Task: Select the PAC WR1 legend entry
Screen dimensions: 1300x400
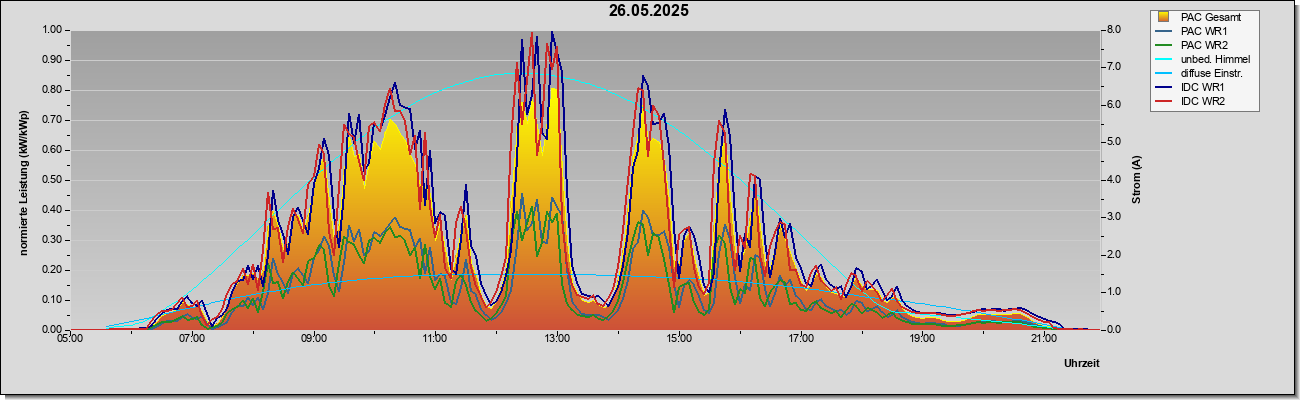Action: click(1205, 31)
